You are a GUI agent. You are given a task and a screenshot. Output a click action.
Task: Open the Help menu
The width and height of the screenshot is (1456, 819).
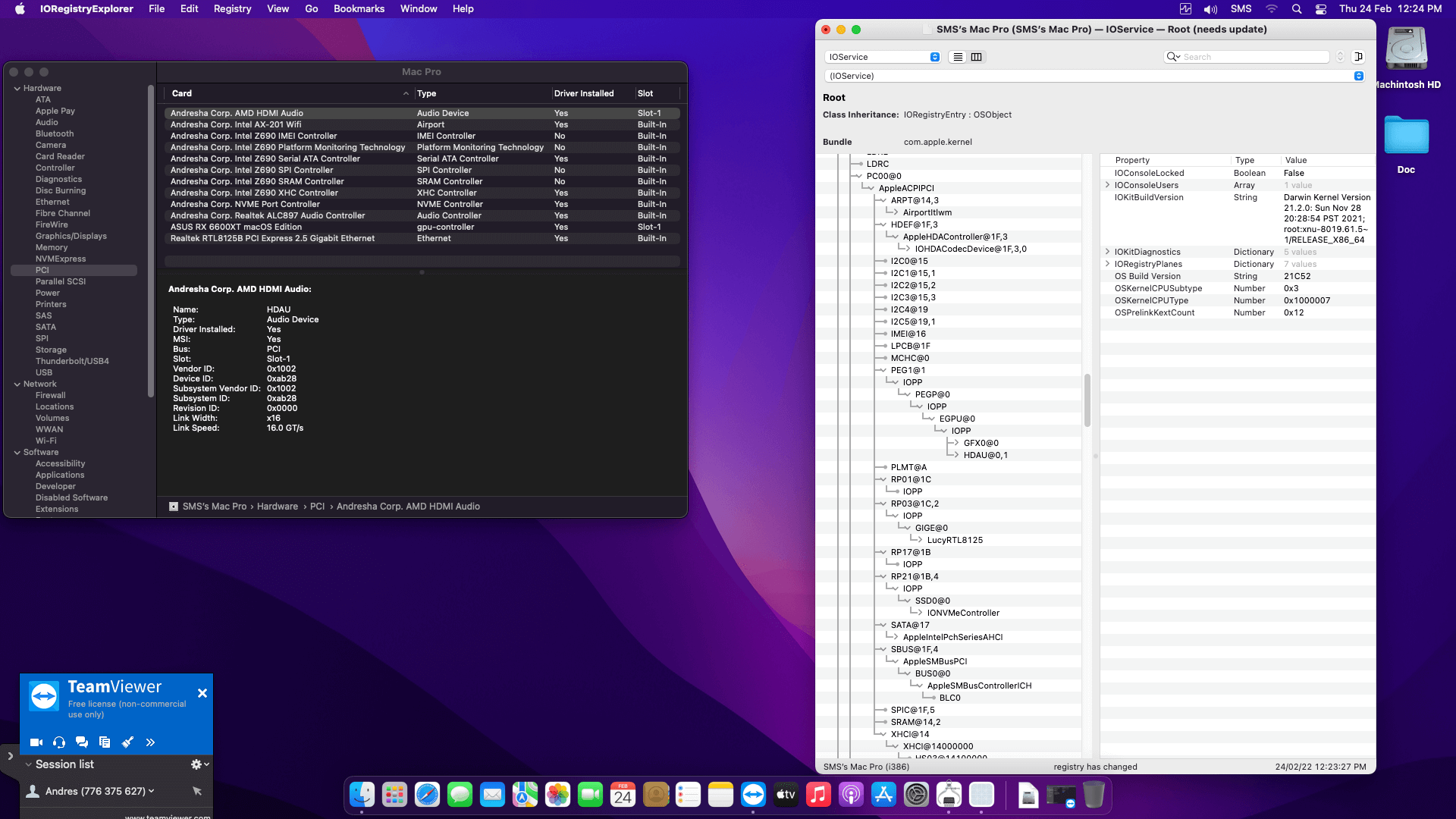(x=463, y=9)
